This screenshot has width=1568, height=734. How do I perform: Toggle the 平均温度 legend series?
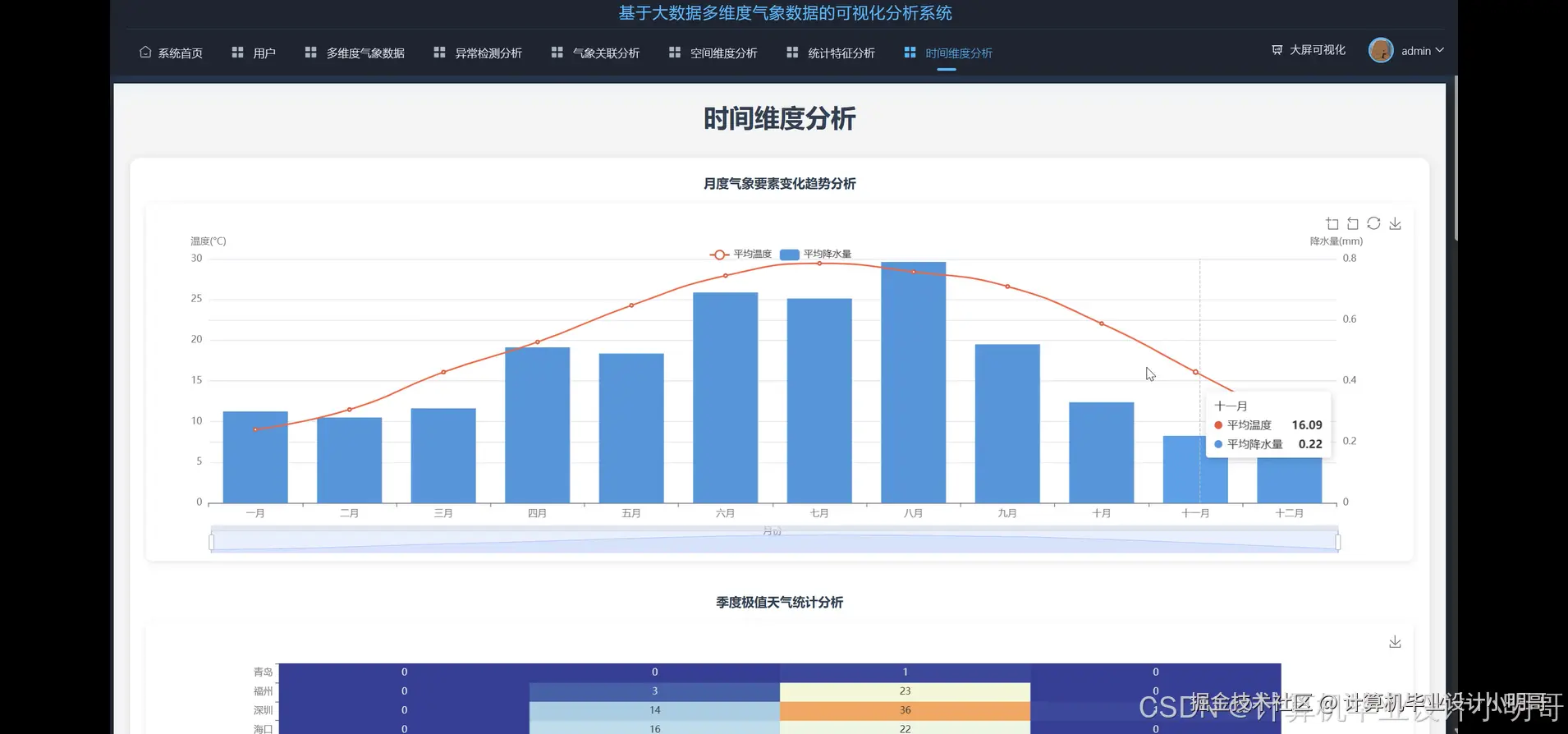click(x=740, y=255)
